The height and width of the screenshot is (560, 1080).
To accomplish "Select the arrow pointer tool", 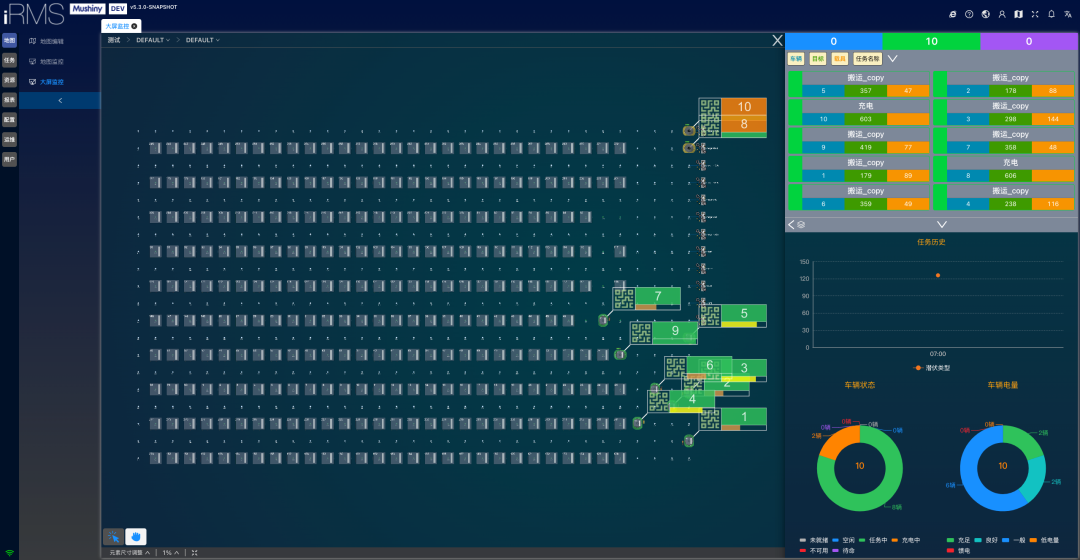I will click(114, 537).
